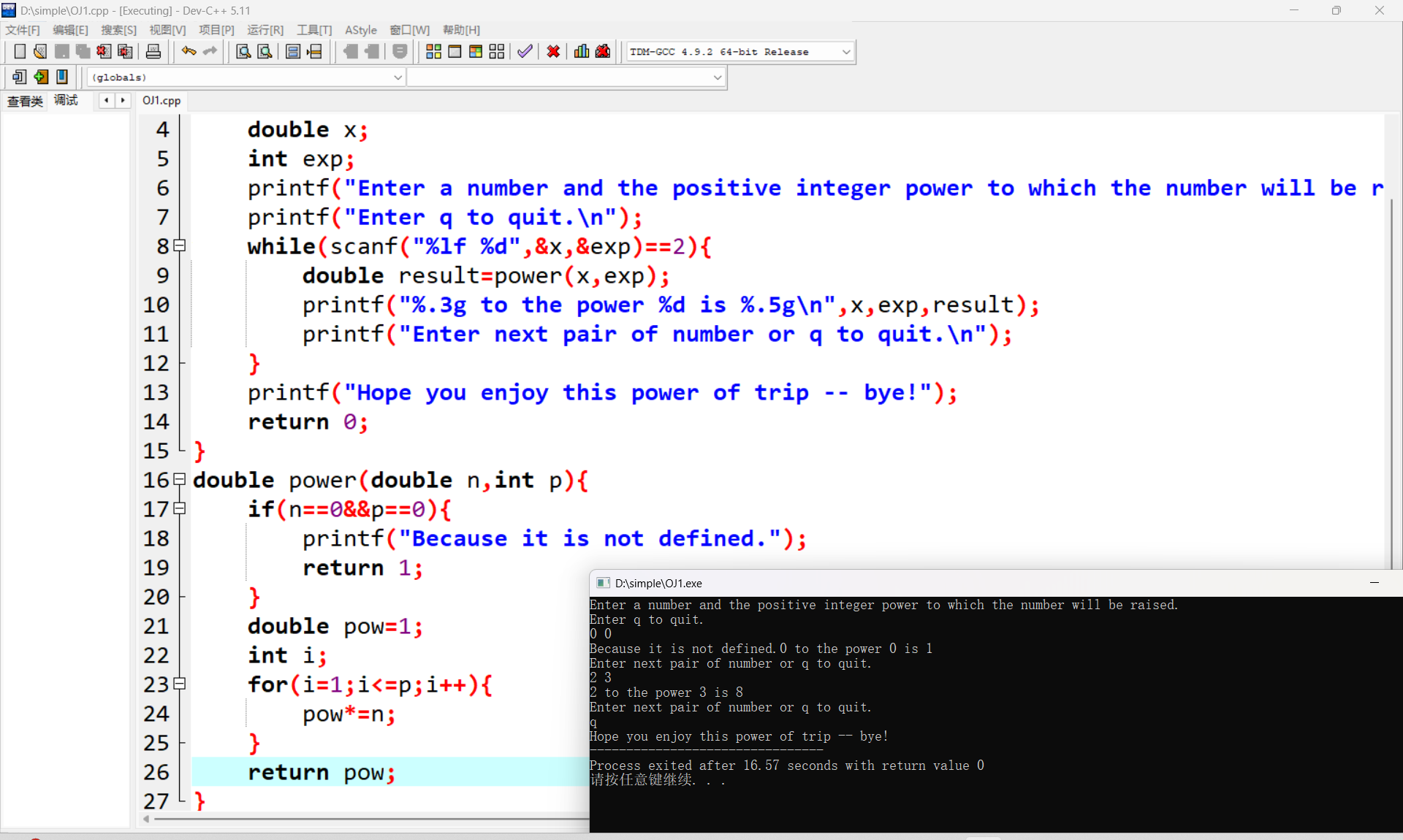Toggle the for loop fold at line 23
1403x840 pixels.
180,684
